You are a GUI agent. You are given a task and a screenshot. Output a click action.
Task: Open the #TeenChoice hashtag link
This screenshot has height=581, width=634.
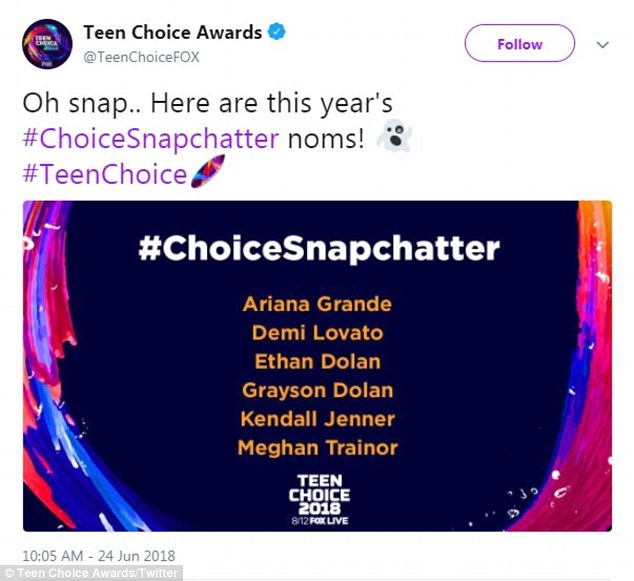[104, 174]
